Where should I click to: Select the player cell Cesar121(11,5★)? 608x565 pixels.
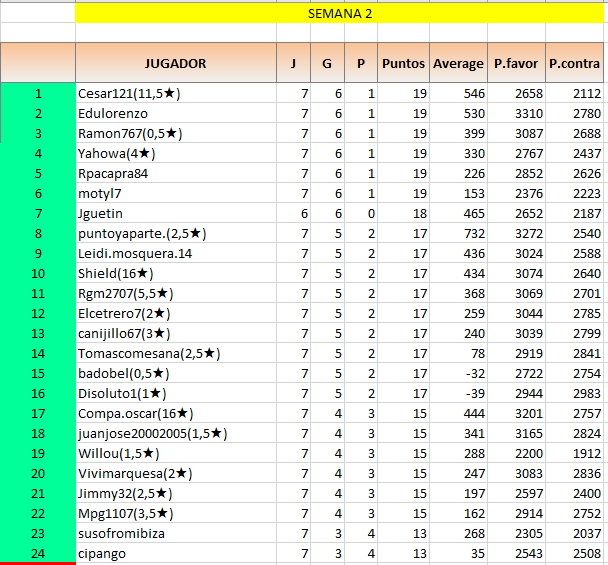pyautogui.click(x=175, y=94)
